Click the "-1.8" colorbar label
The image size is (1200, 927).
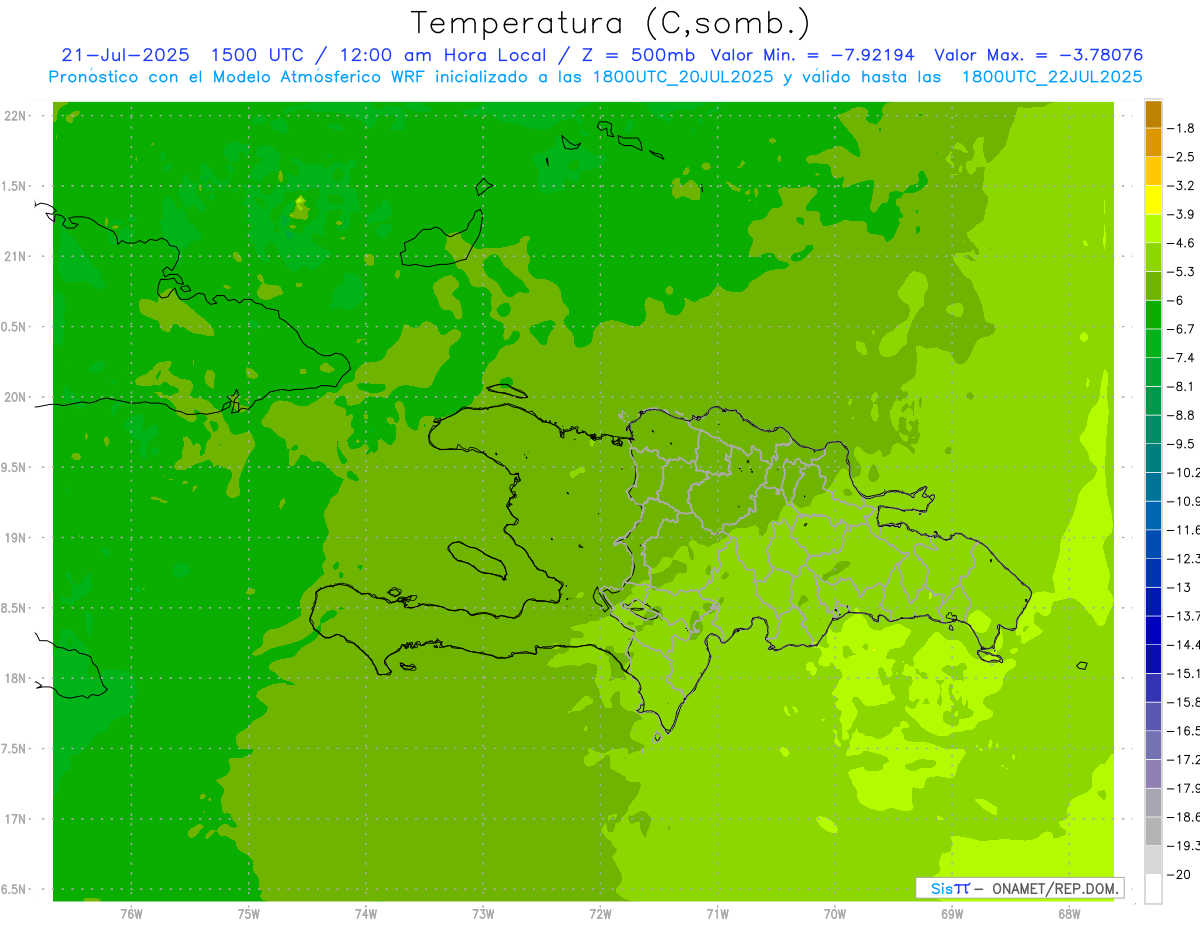point(1181,128)
